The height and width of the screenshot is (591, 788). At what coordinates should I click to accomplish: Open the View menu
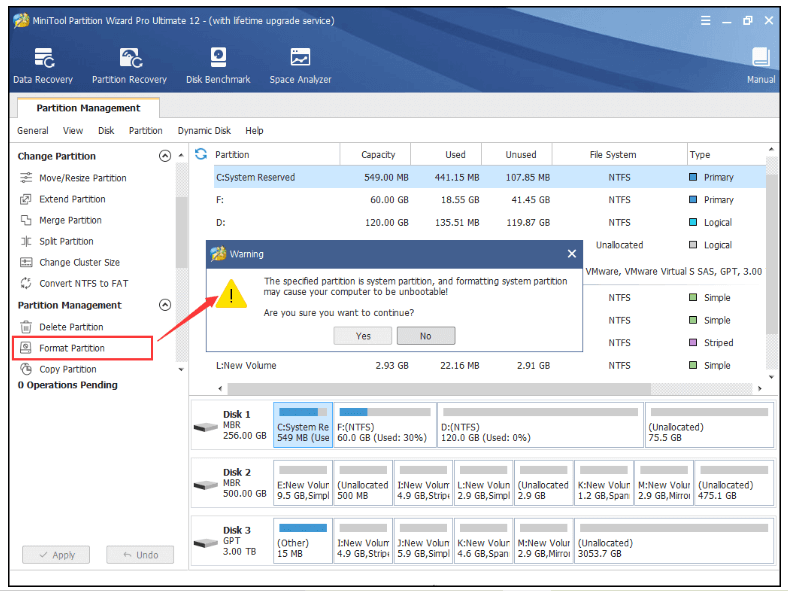[x=73, y=131]
